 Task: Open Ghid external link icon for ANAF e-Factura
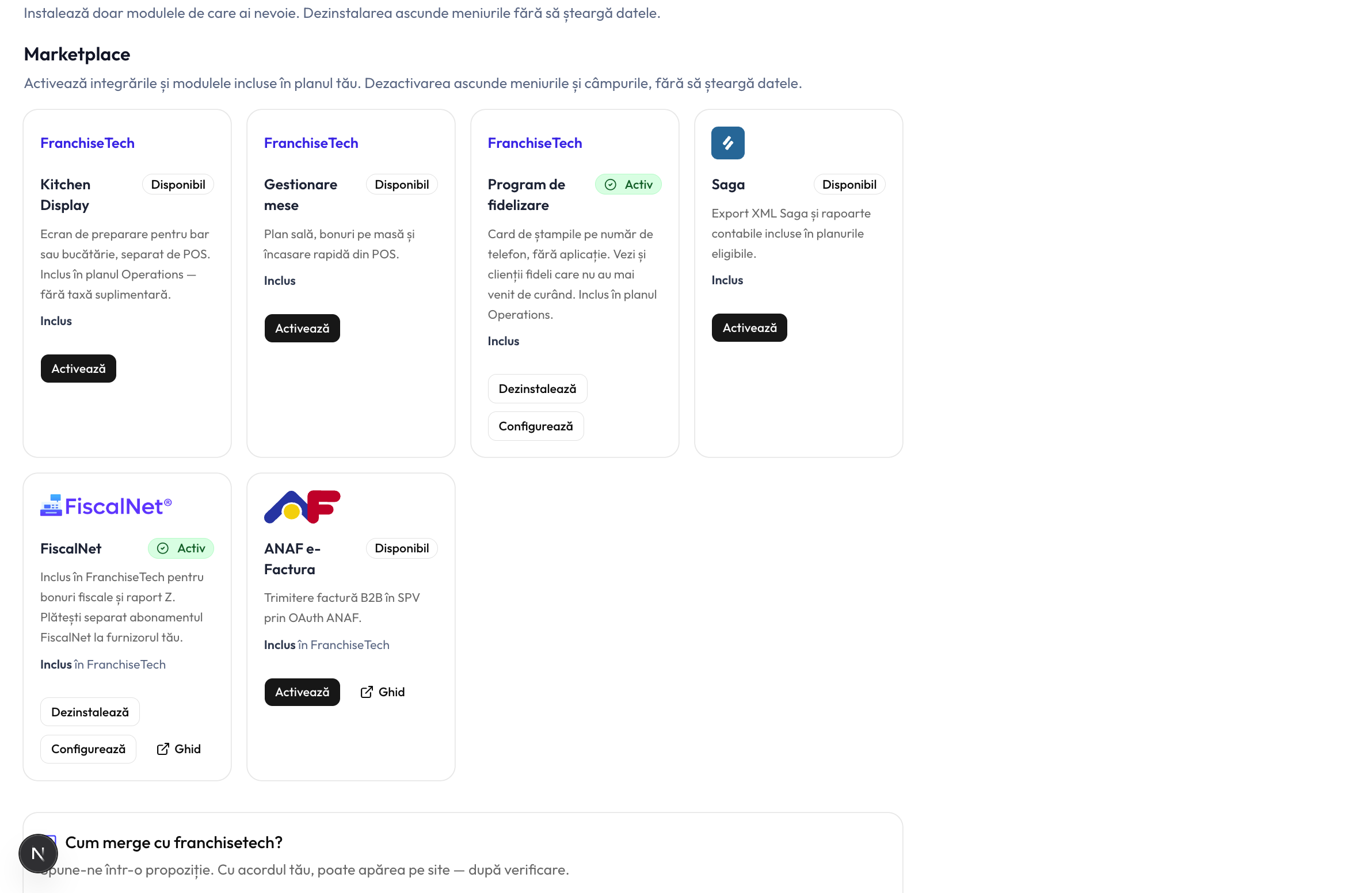[367, 692]
